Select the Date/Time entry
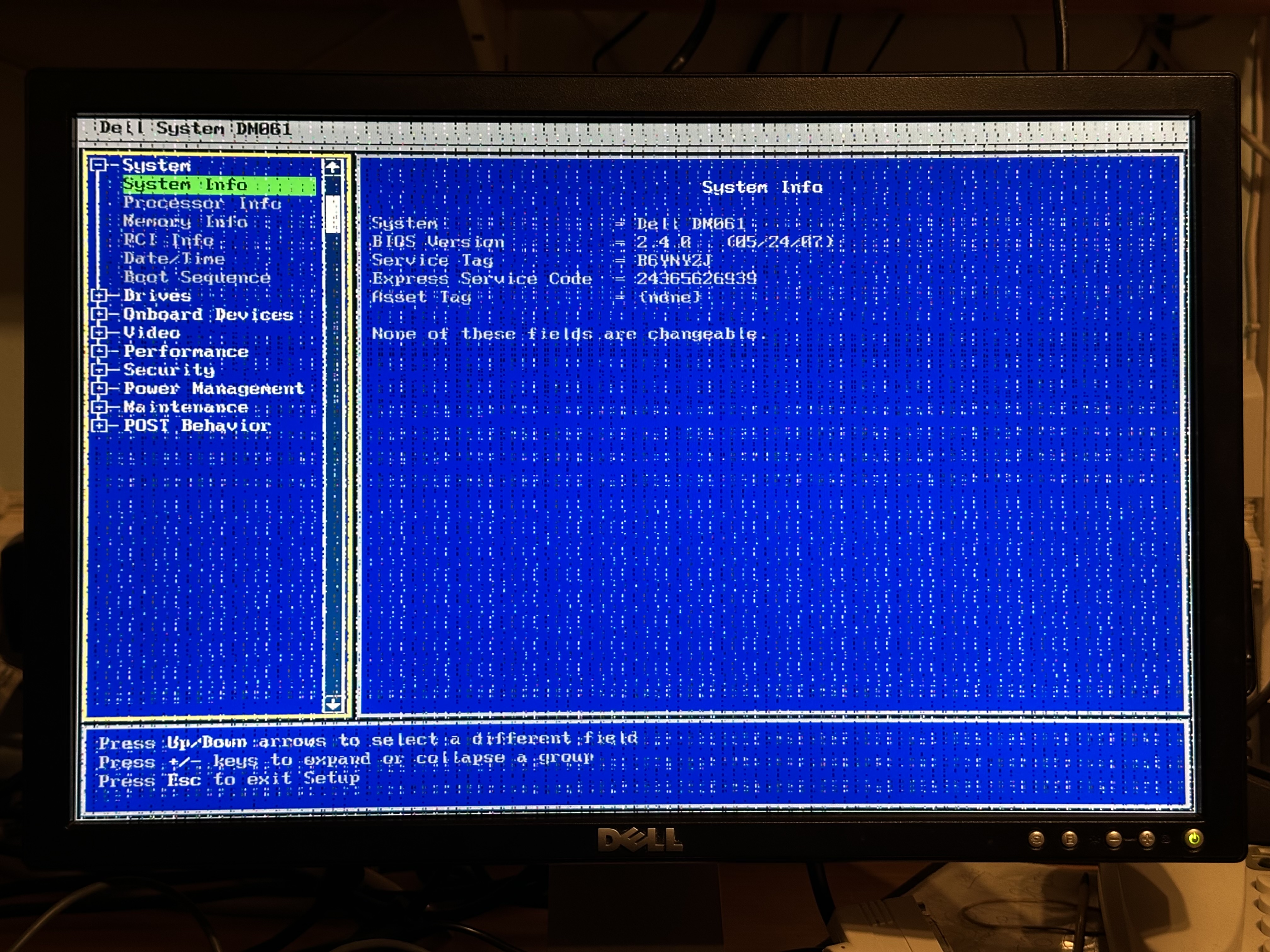1270x952 pixels. [174, 259]
